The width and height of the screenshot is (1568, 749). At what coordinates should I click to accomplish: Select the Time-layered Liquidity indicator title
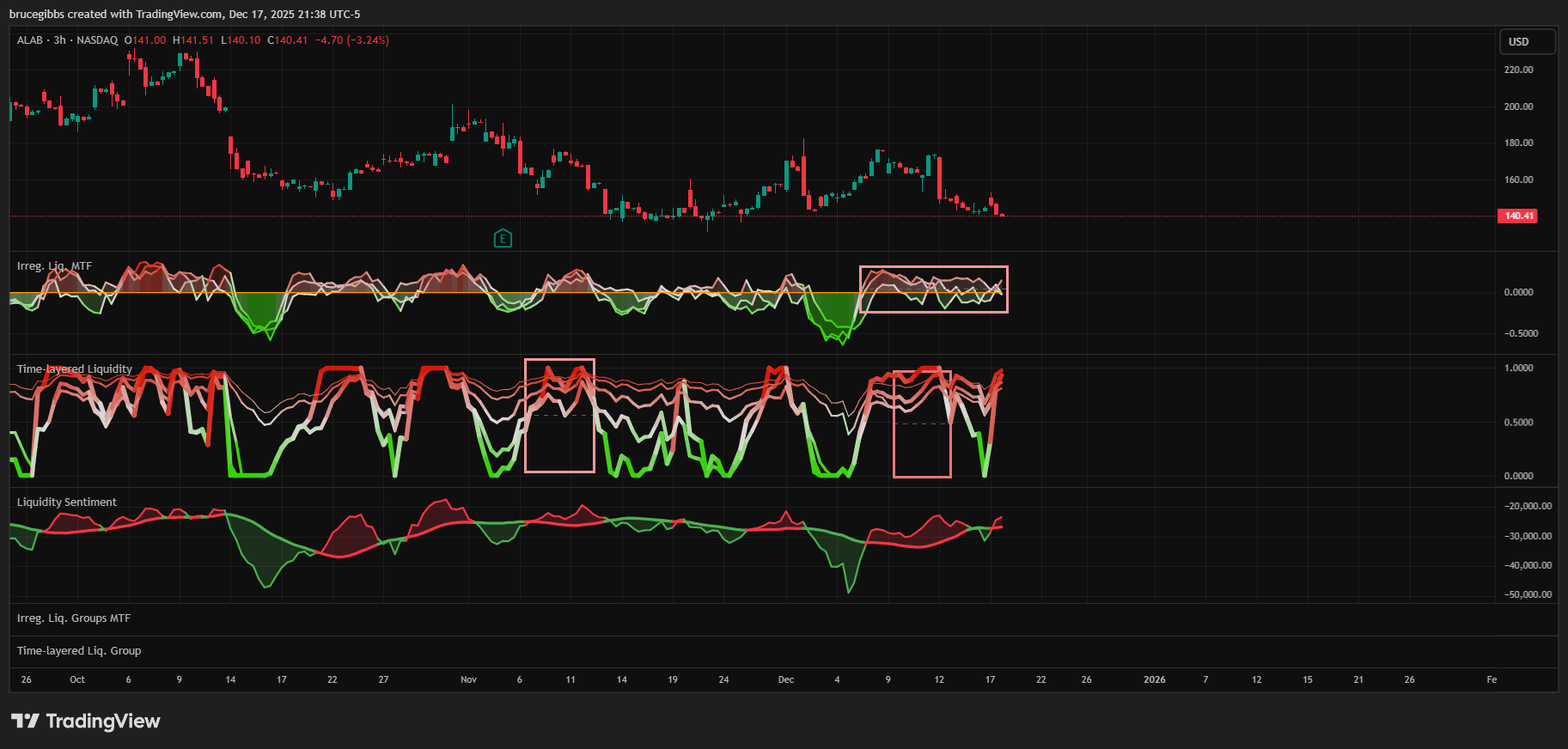pos(74,369)
